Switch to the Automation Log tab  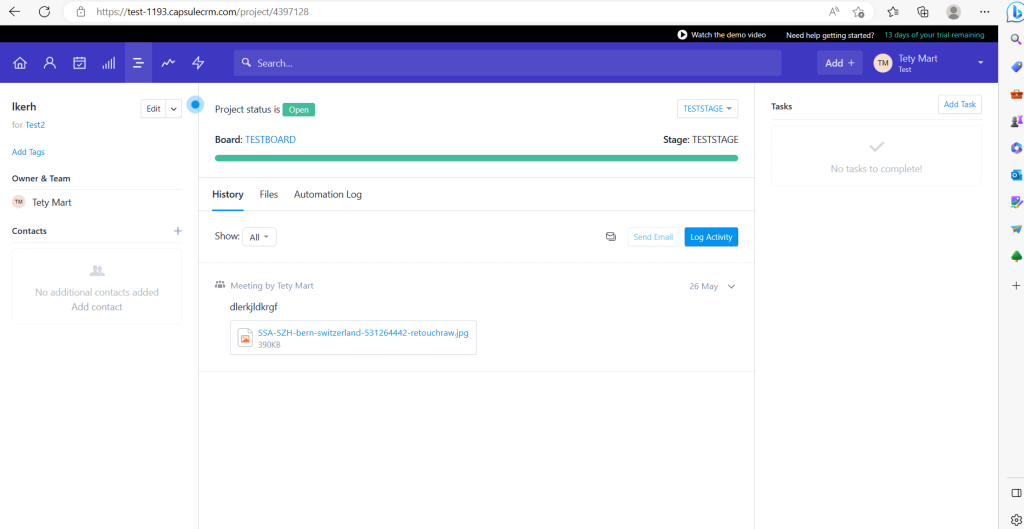(328, 195)
